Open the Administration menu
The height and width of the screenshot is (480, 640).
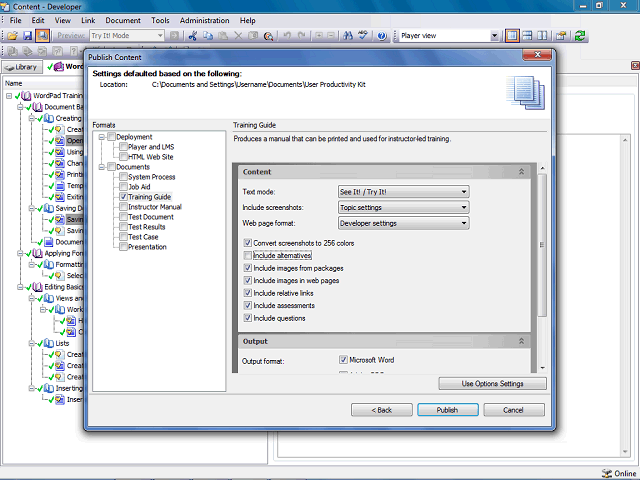click(204, 20)
